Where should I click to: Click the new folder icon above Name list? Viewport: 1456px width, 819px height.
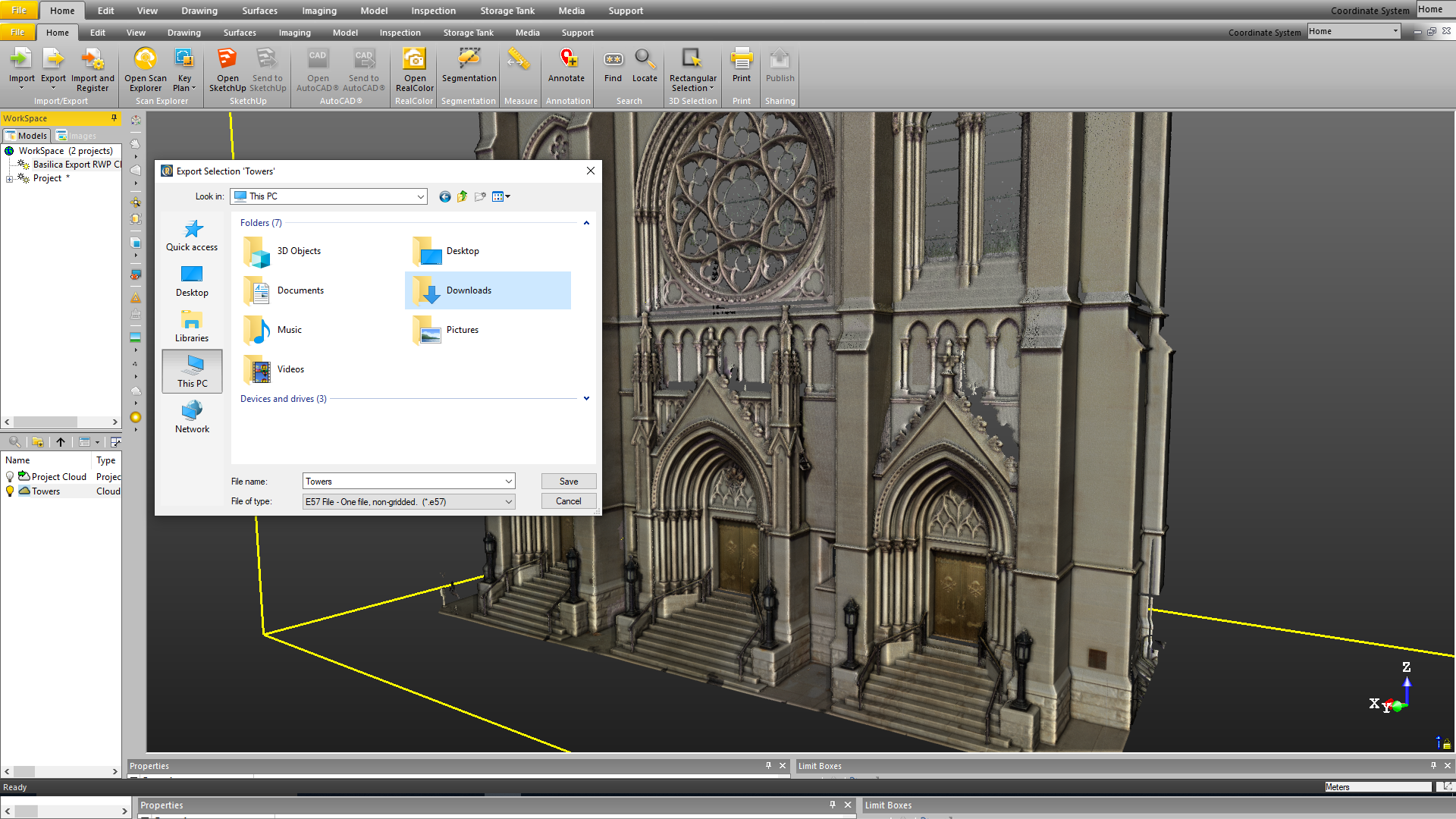point(38,442)
